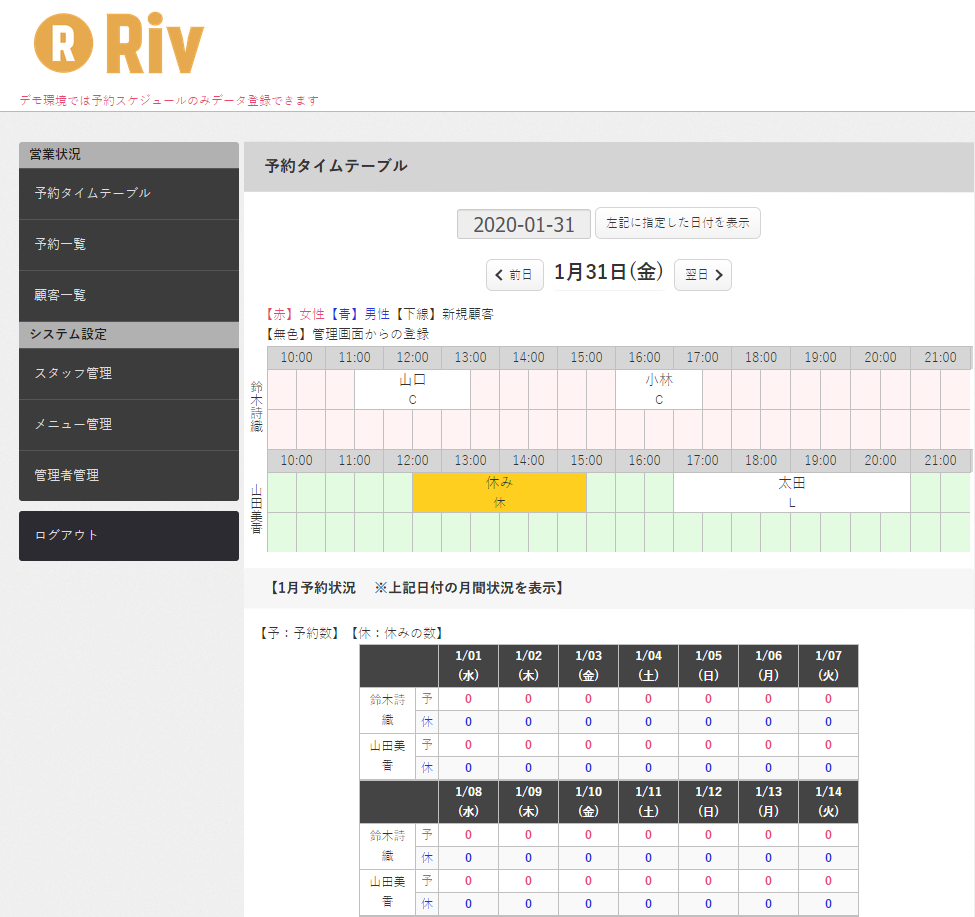975x917 pixels.
Task: Open メニュー管理 menu item
Action: click(129, 424)
